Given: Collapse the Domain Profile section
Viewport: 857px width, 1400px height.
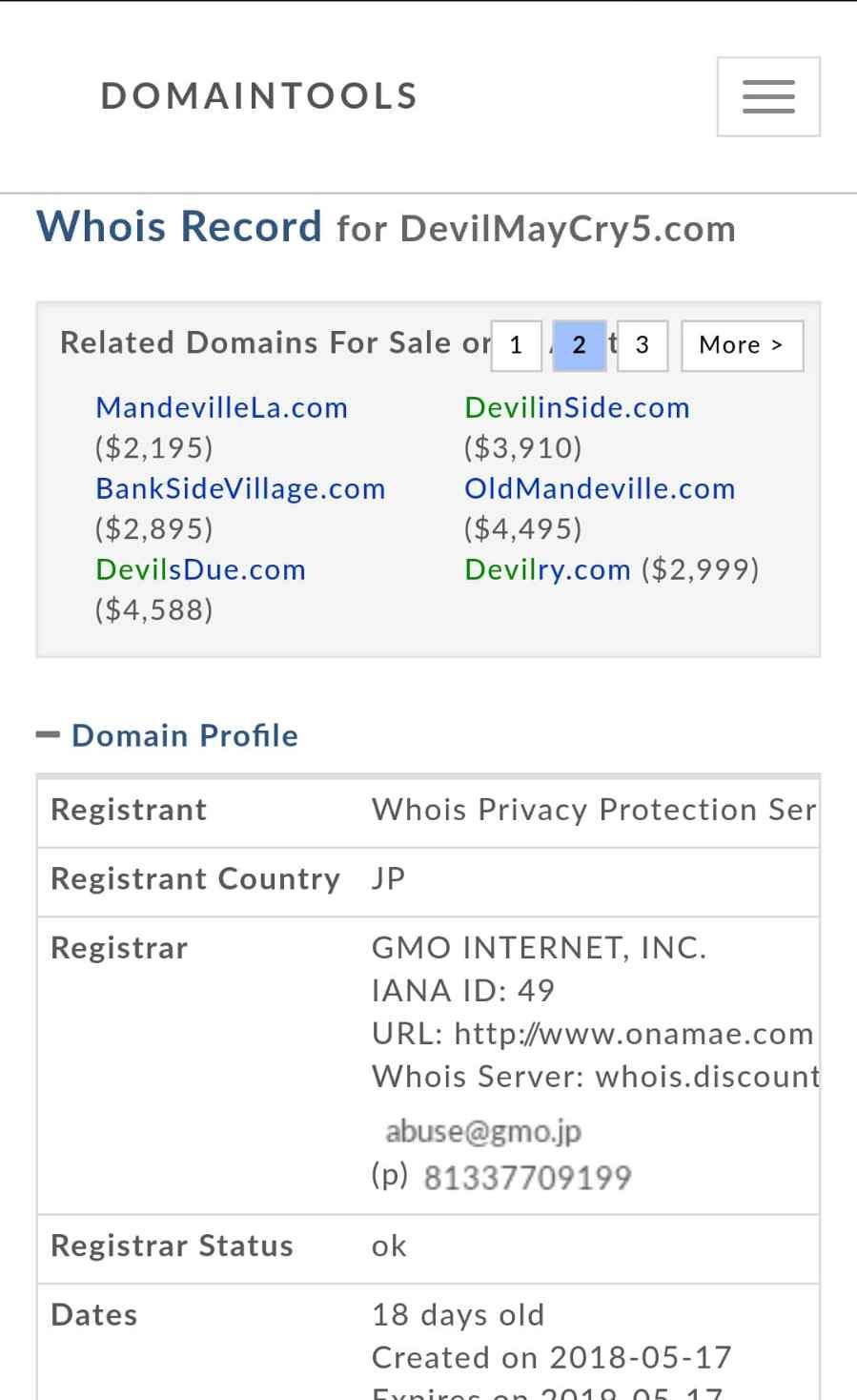Looking at the screenshot, I should [x=48, y=735].
